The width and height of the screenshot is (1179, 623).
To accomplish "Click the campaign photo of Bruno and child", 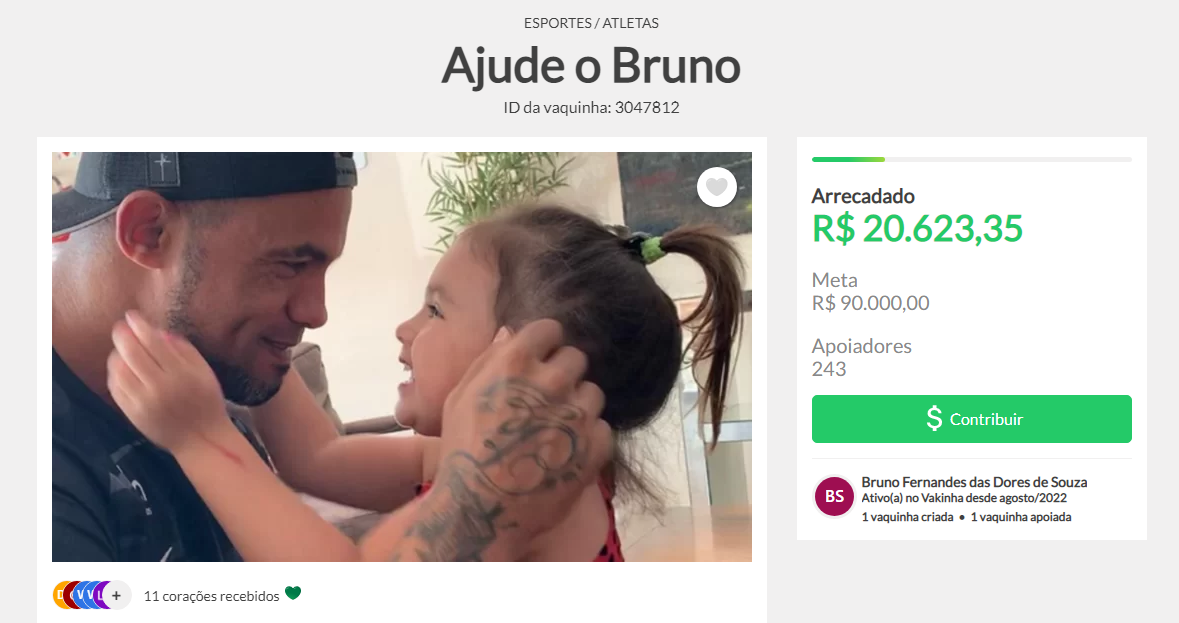I will (402, 357).
